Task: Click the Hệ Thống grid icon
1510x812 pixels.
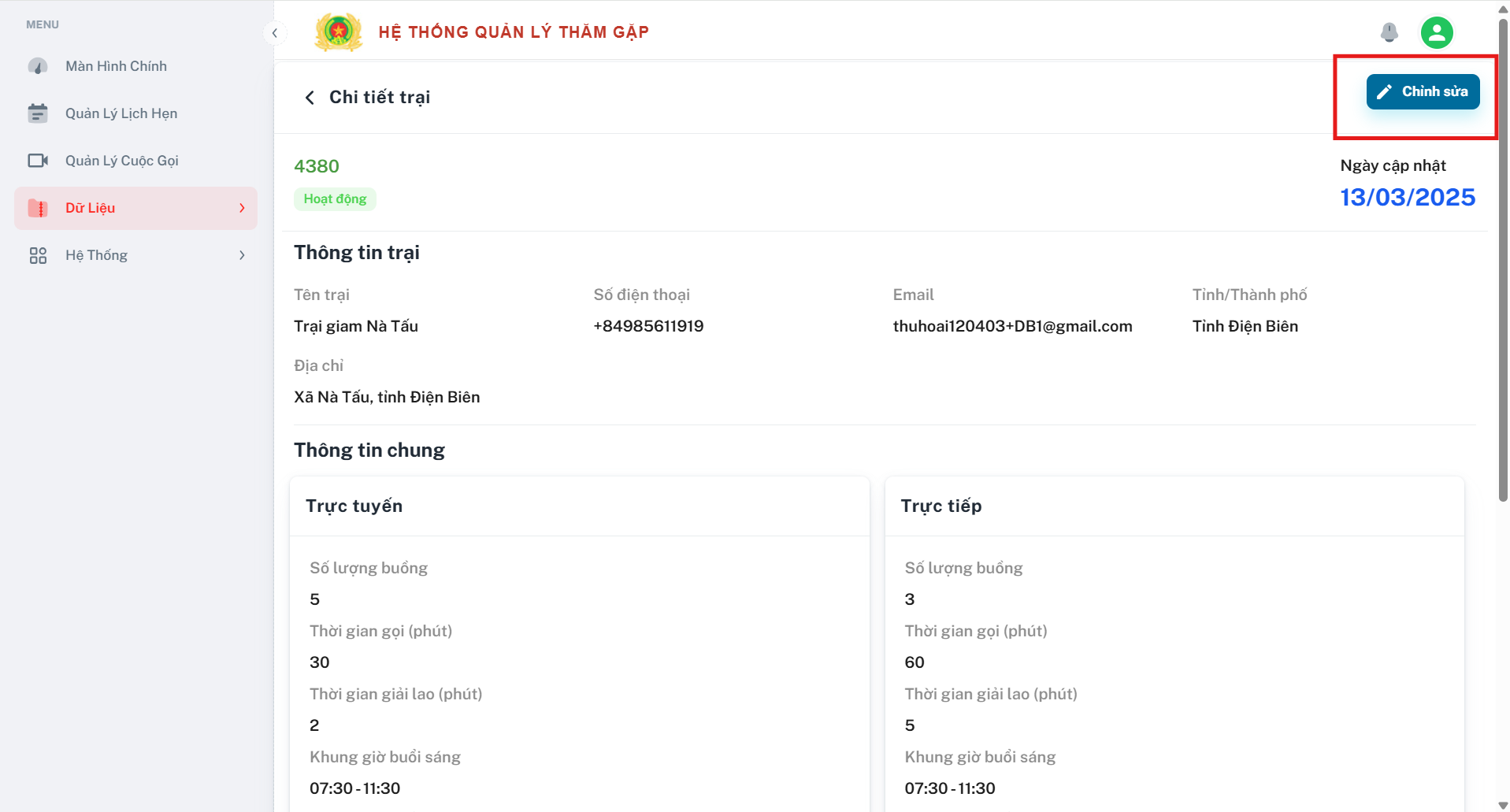Action: [38, 255]
